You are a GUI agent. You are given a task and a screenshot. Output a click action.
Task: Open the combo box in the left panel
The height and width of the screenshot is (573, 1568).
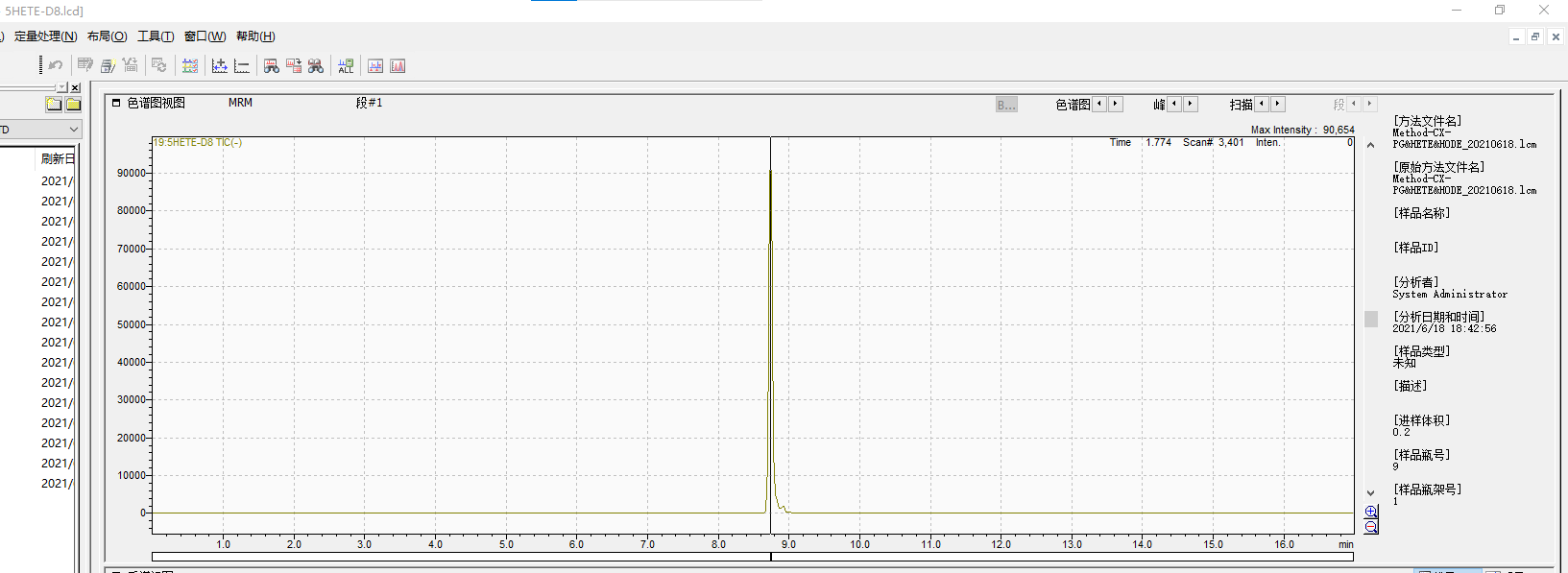tap(40, 129)
